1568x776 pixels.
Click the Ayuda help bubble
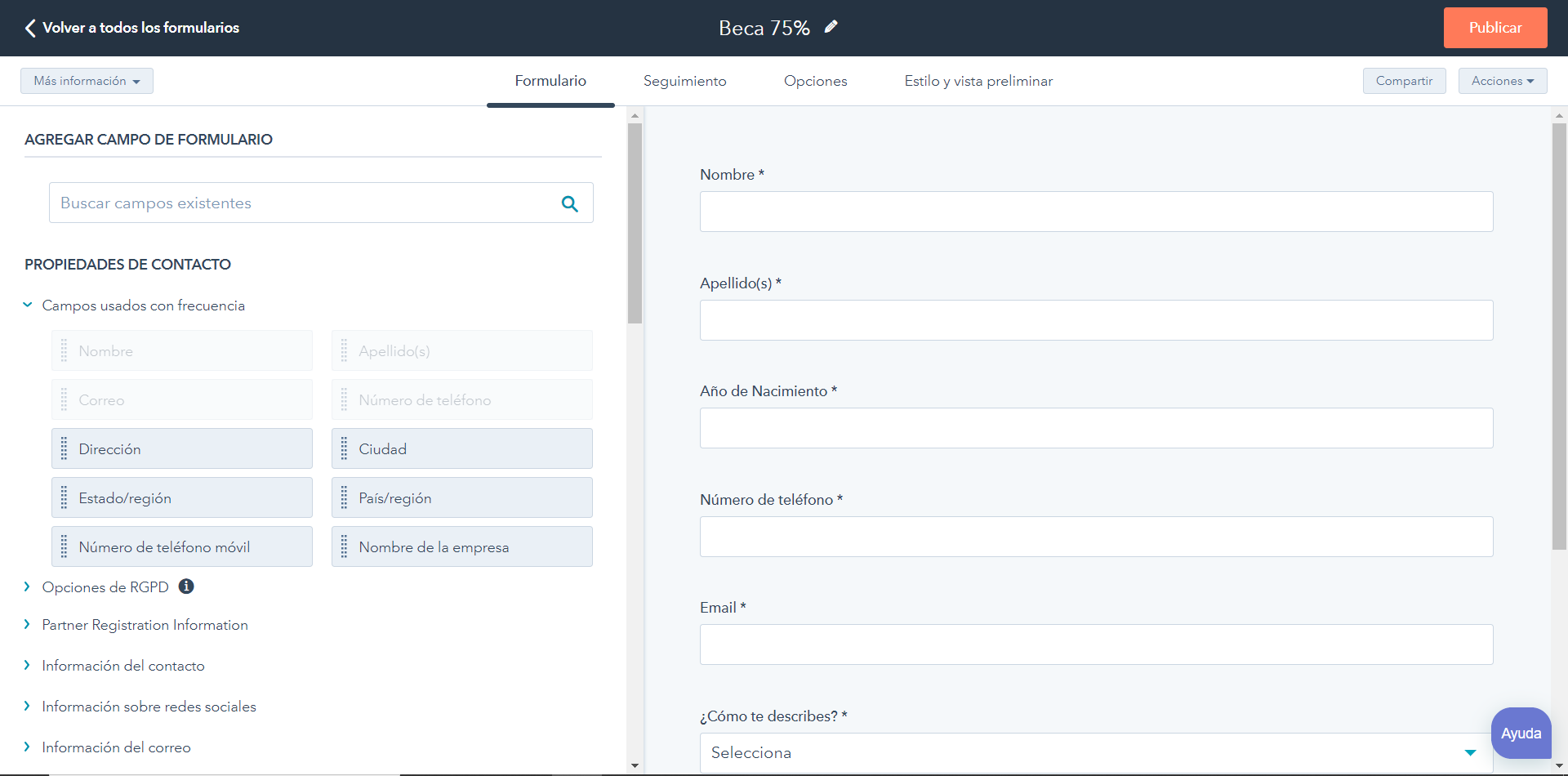point(1520,733)
